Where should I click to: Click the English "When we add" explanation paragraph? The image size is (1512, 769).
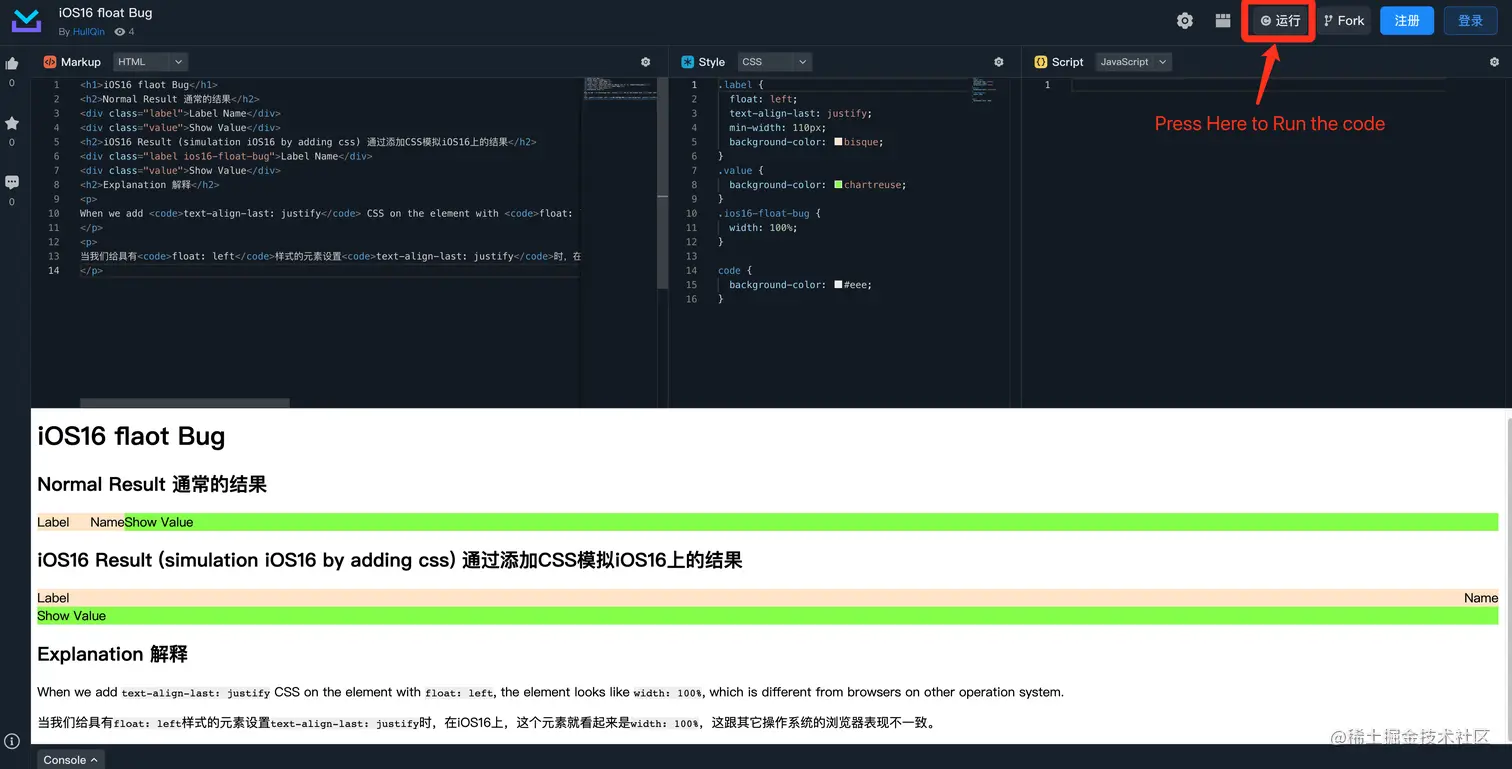coord(551,692)
